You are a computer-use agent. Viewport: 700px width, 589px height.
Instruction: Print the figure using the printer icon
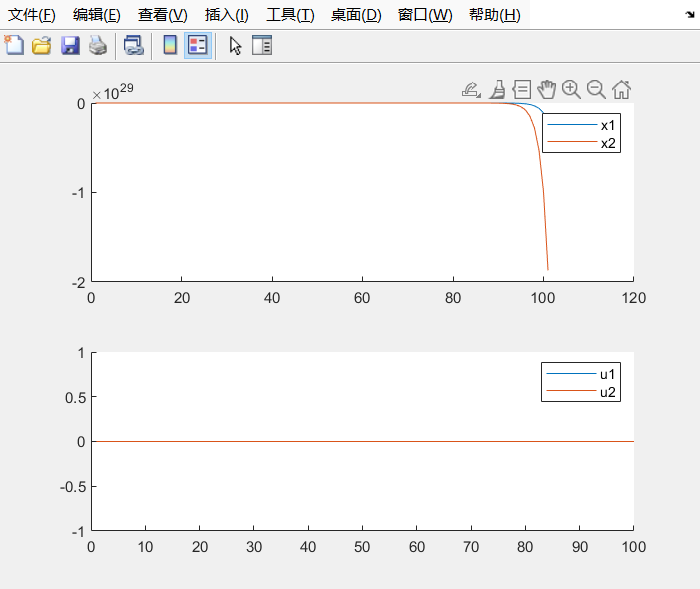[97, 45]
